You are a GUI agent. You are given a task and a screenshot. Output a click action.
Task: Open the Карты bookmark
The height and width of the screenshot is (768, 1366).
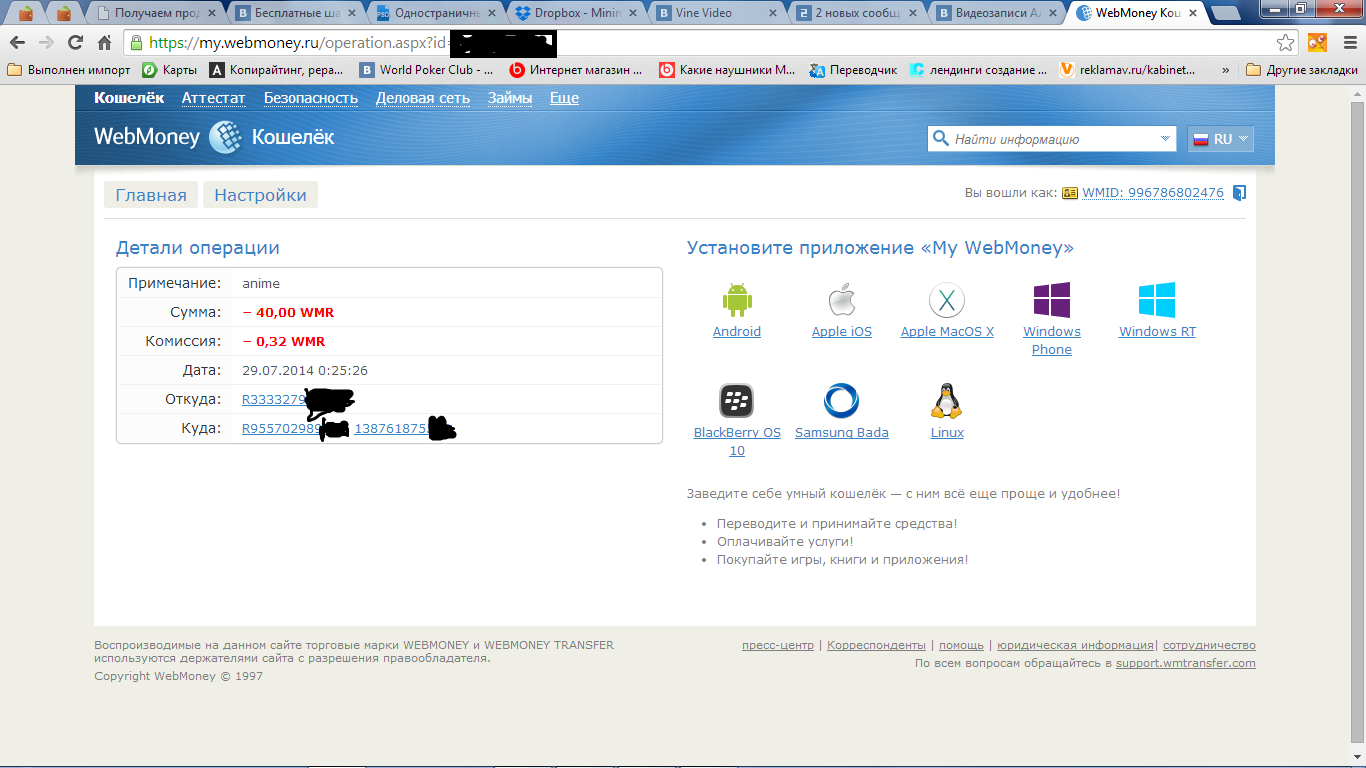[170, 70]
